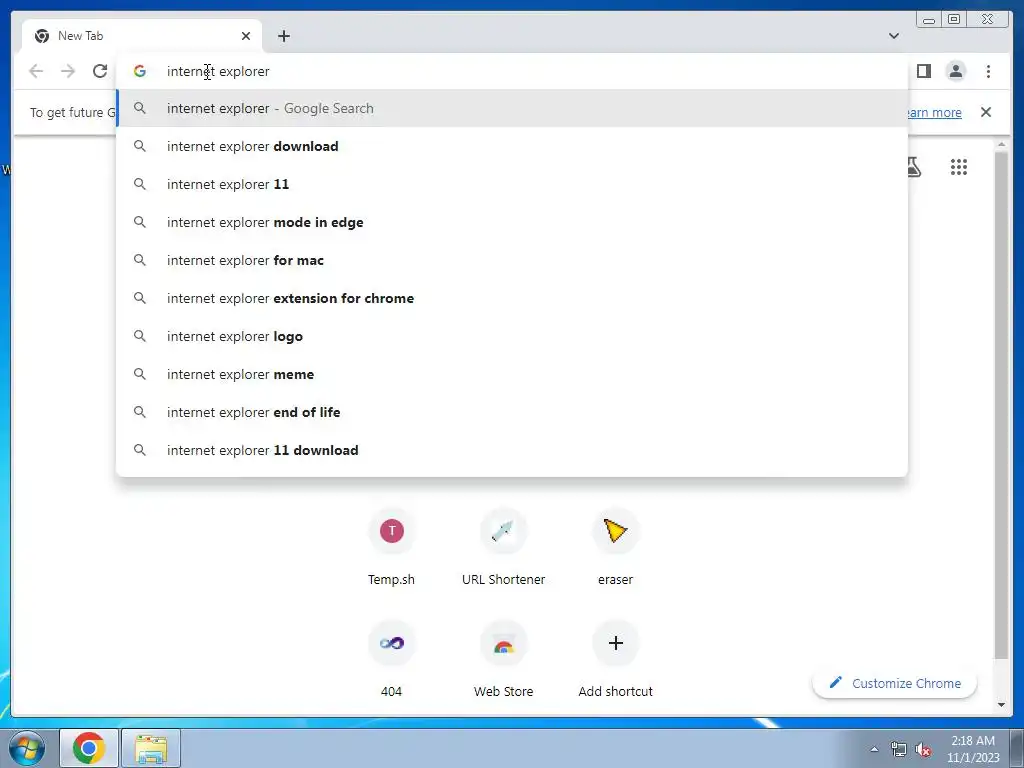Open the tab search chevron
1024x768 pixels.
893,36
